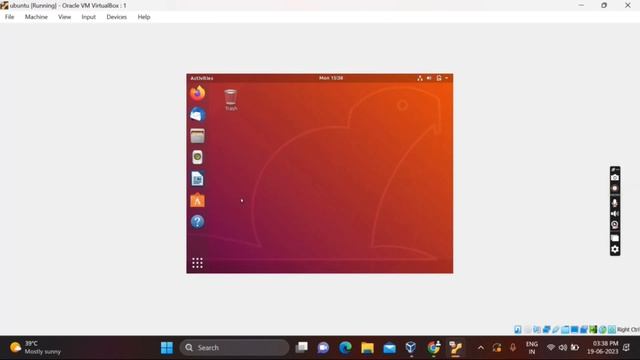
Task: Open the Help menu
Action: tap(144, 17)
